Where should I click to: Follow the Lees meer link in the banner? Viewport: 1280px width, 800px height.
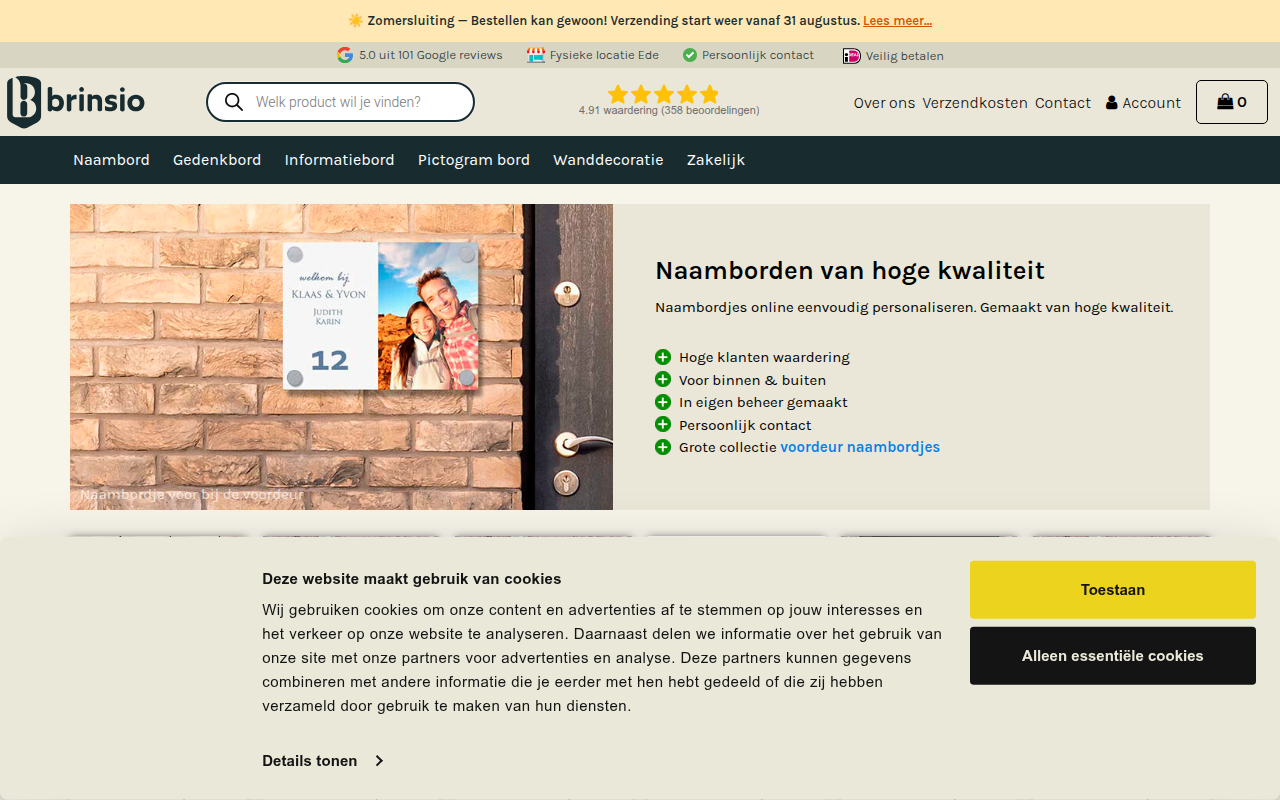[x=897, y=21]
